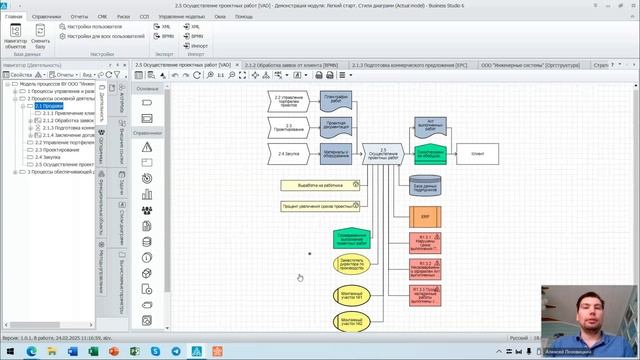Select the people group shape in palette

(x=147, y=210)
